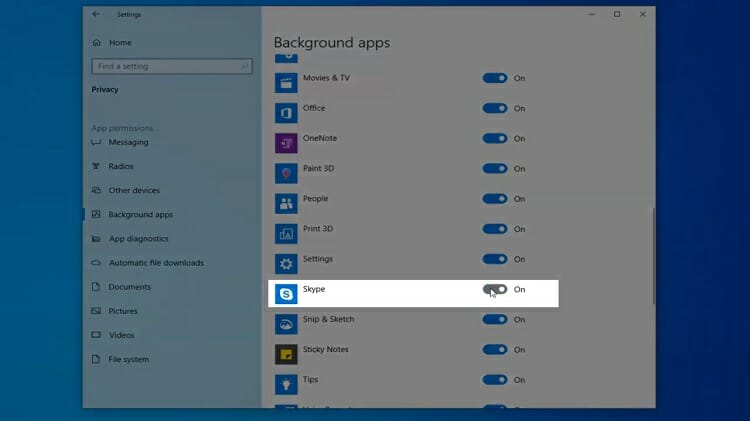Click the Other devices sidebar icon
Viewport: 750px width, 421px height.
[x=96, y=190]
